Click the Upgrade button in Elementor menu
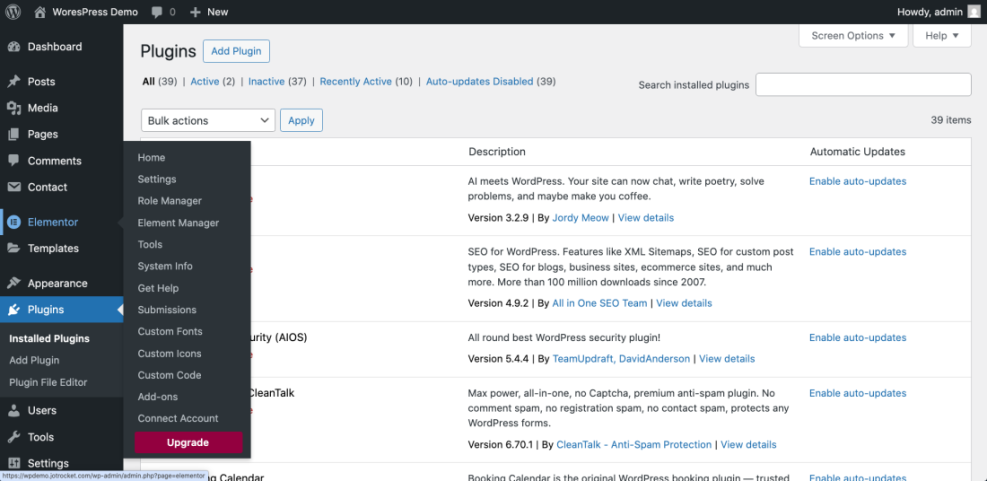 coord(188,443)
